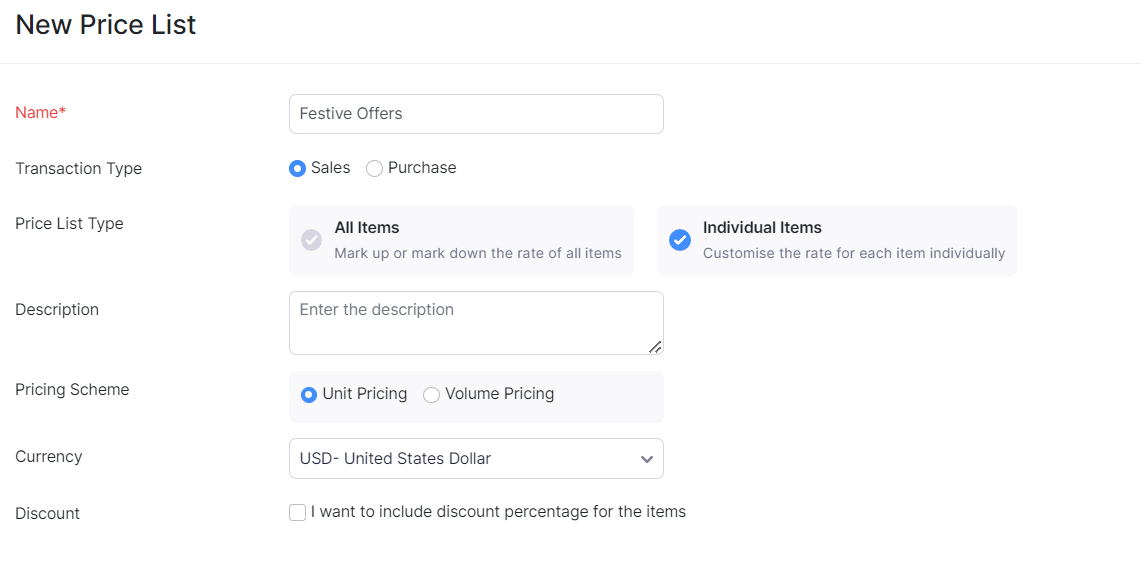The height and width of the screenshot is (574, 1141).
Task: Choose Volume Pricing scheme
Action: coord(431,395)
